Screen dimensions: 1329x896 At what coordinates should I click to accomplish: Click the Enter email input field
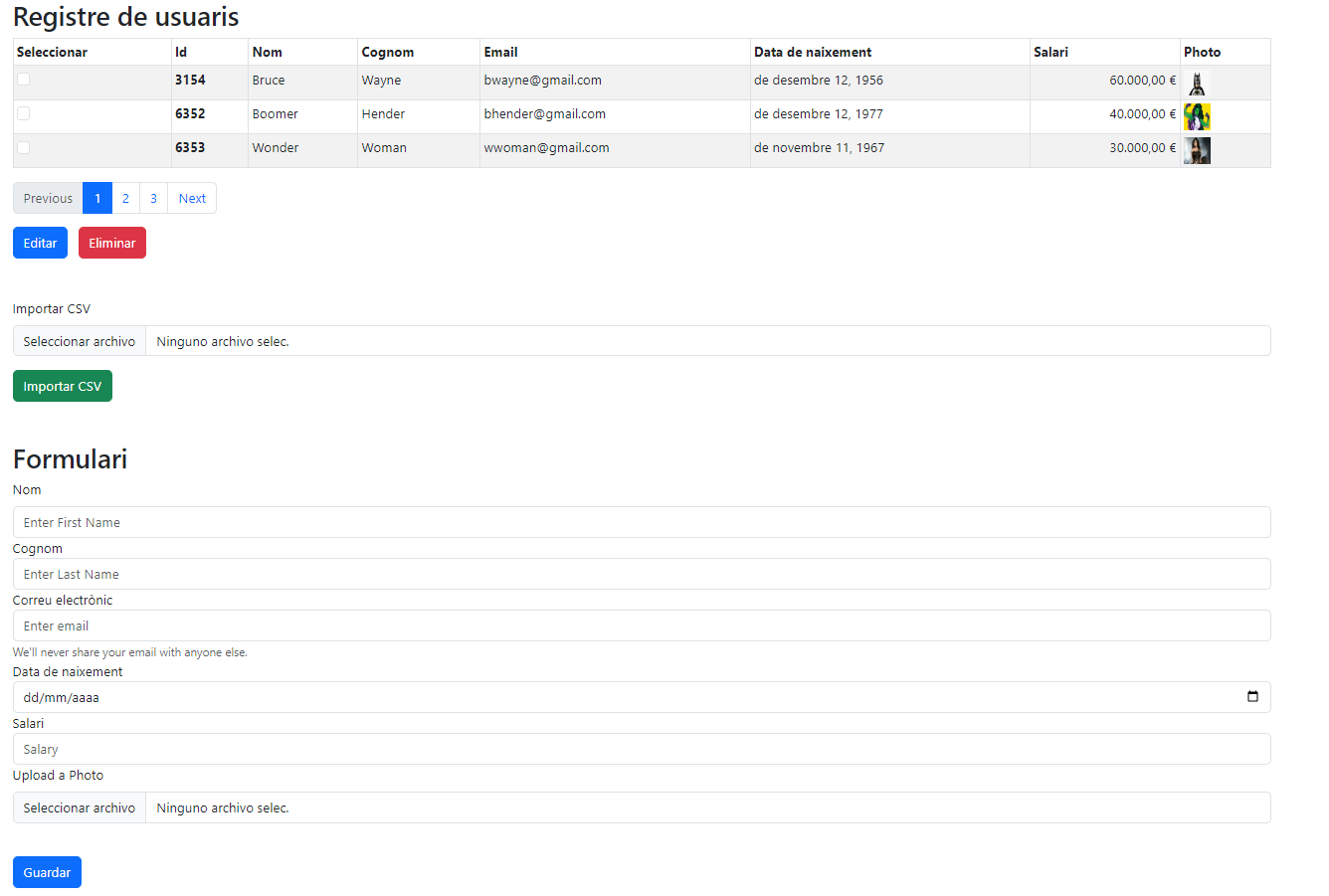click(642, 626)
